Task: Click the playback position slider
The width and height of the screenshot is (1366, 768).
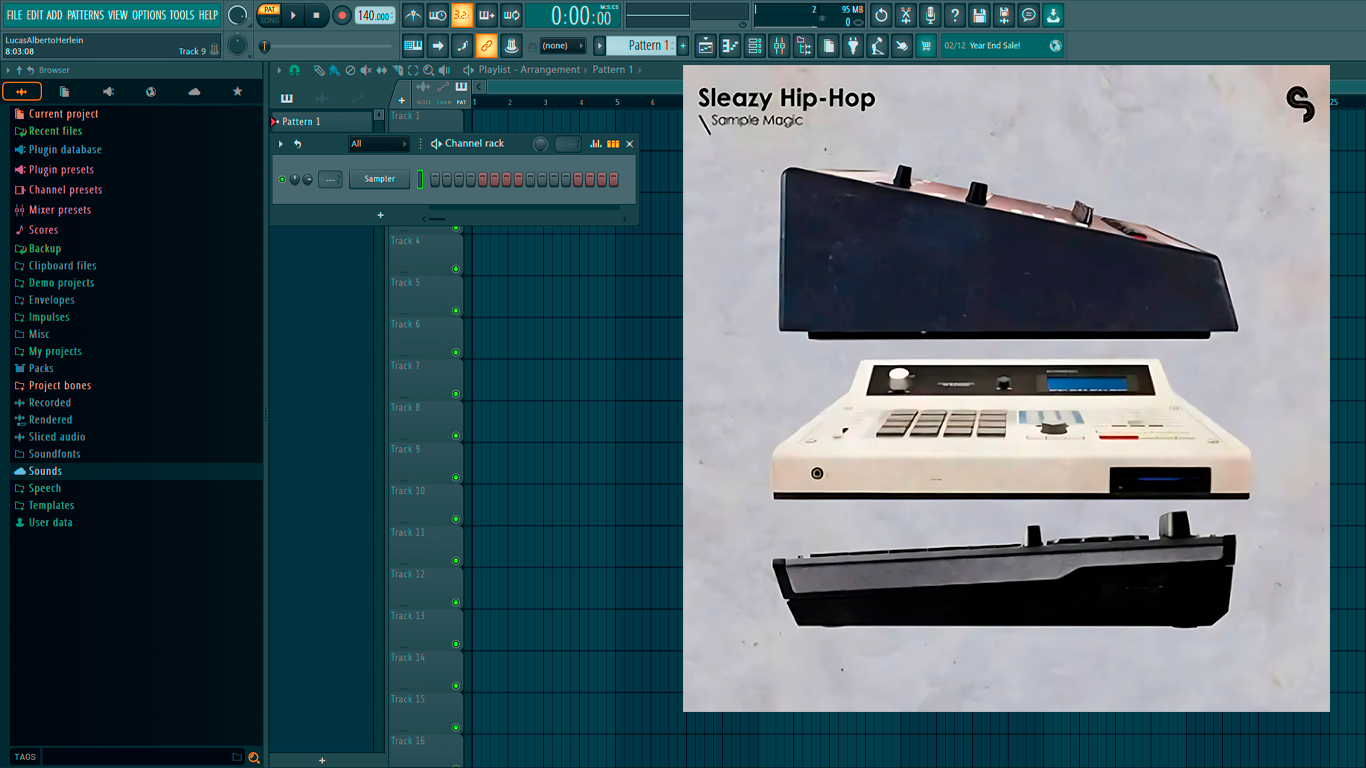Action: pyautogui.click(x=326, y=46)
